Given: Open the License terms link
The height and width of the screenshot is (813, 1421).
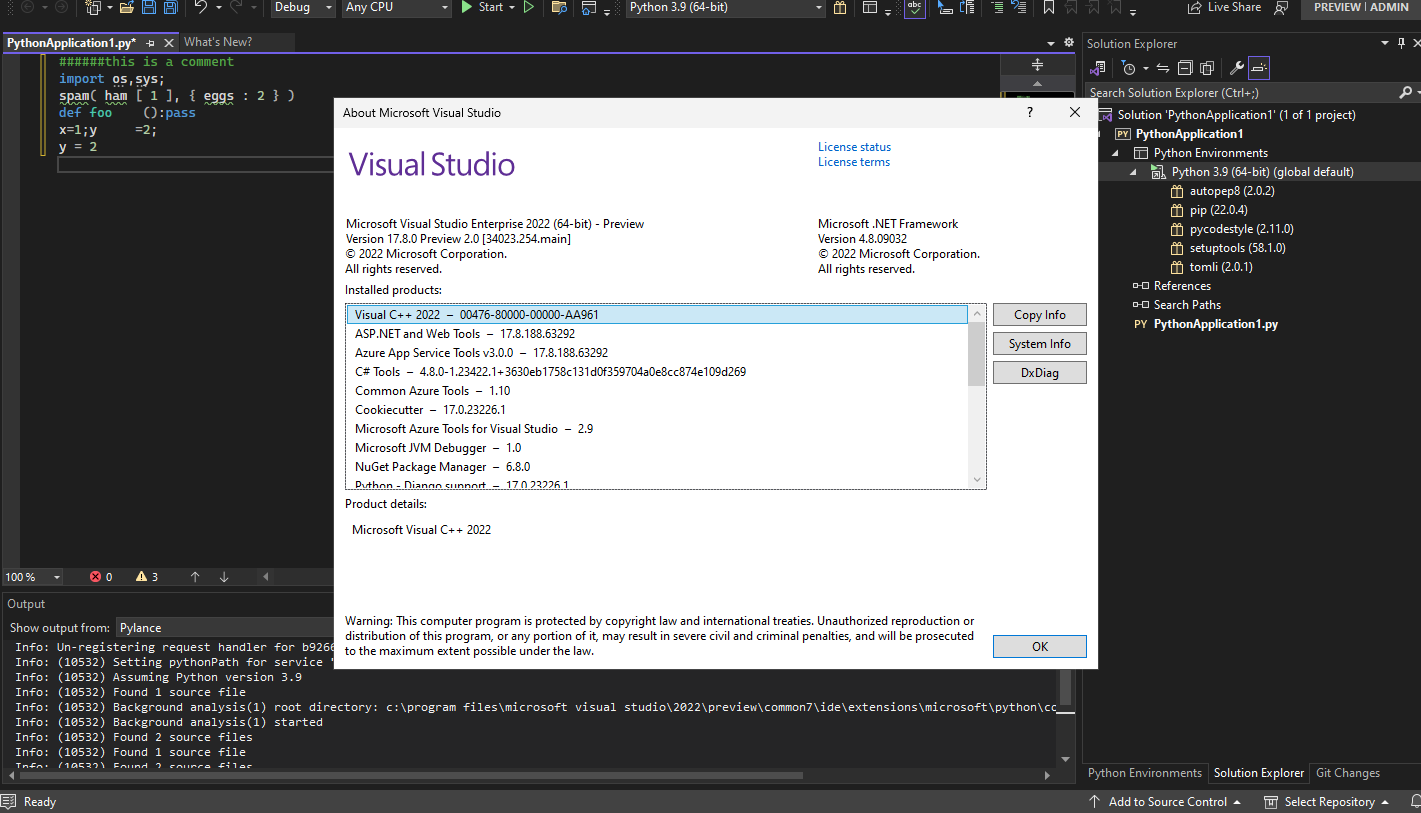Looking at the screenshot, I should coord(853,162).
